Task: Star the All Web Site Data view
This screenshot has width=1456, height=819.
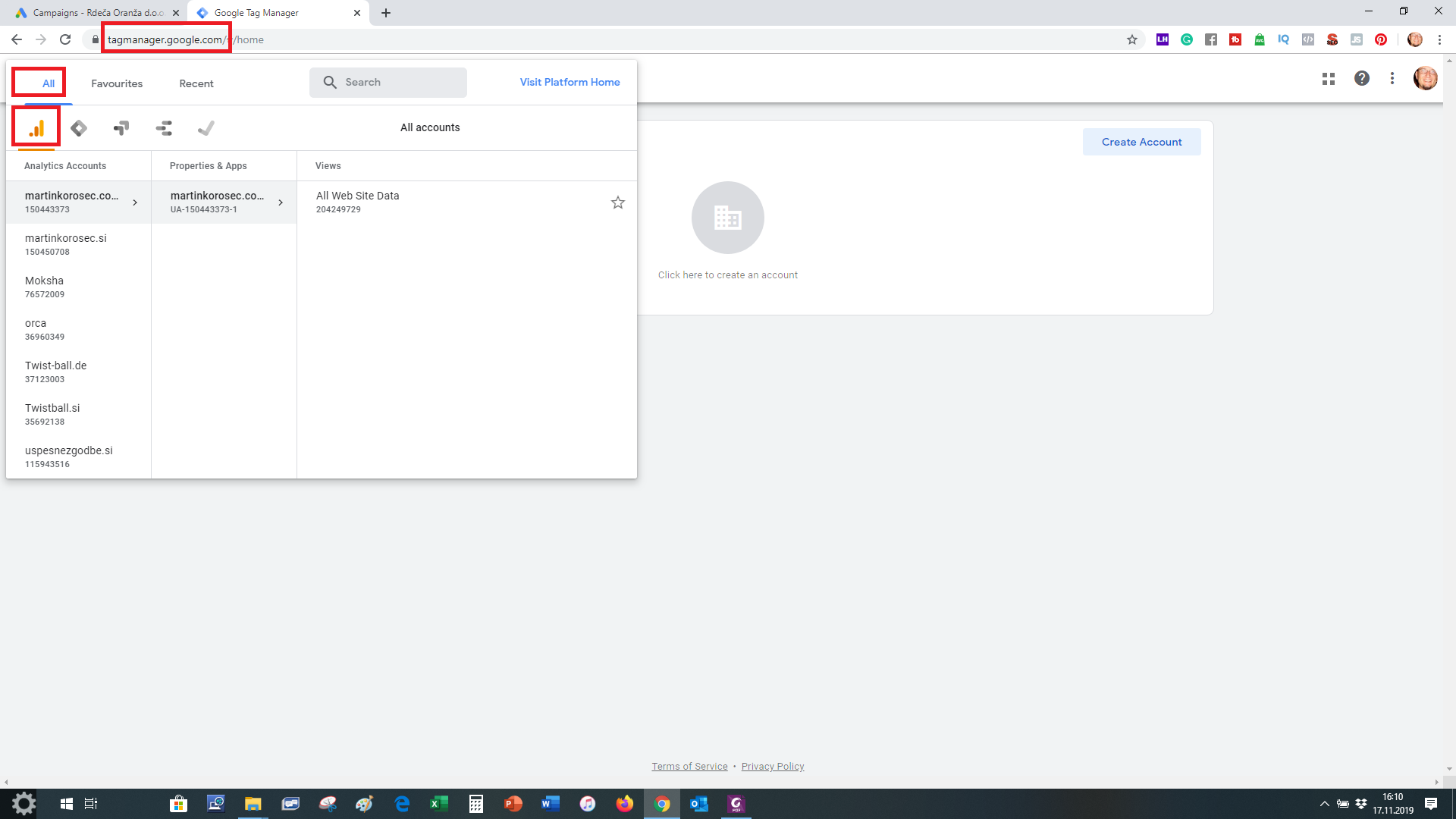Action: (x=618, y=202)
